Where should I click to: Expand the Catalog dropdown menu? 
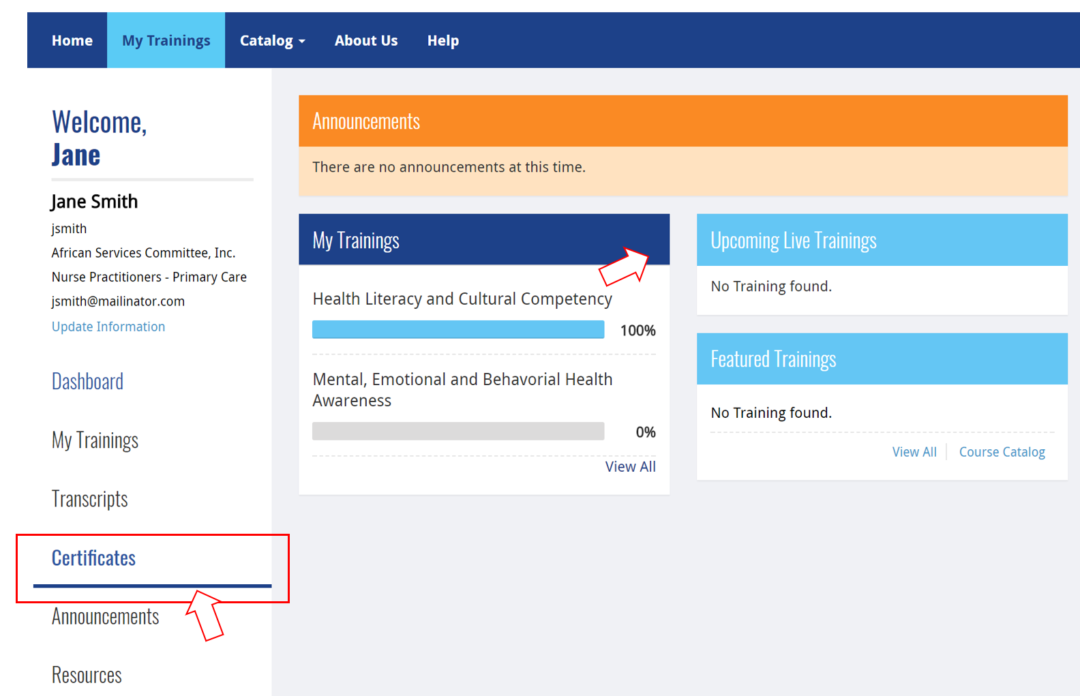click(272, 41)
